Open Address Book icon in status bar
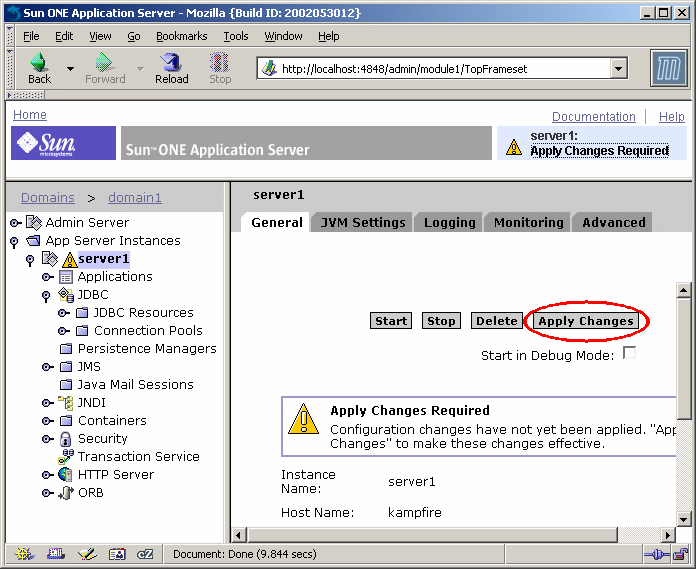The height and width of the screenshot is (569, 696). pyautogui.click(x=117, y=554)
